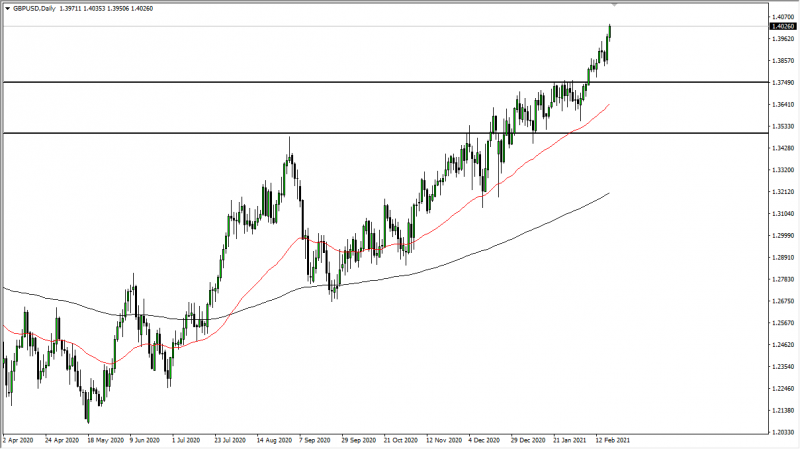Click the 23 Jul 2020 date label

click(x=230, y=440)
